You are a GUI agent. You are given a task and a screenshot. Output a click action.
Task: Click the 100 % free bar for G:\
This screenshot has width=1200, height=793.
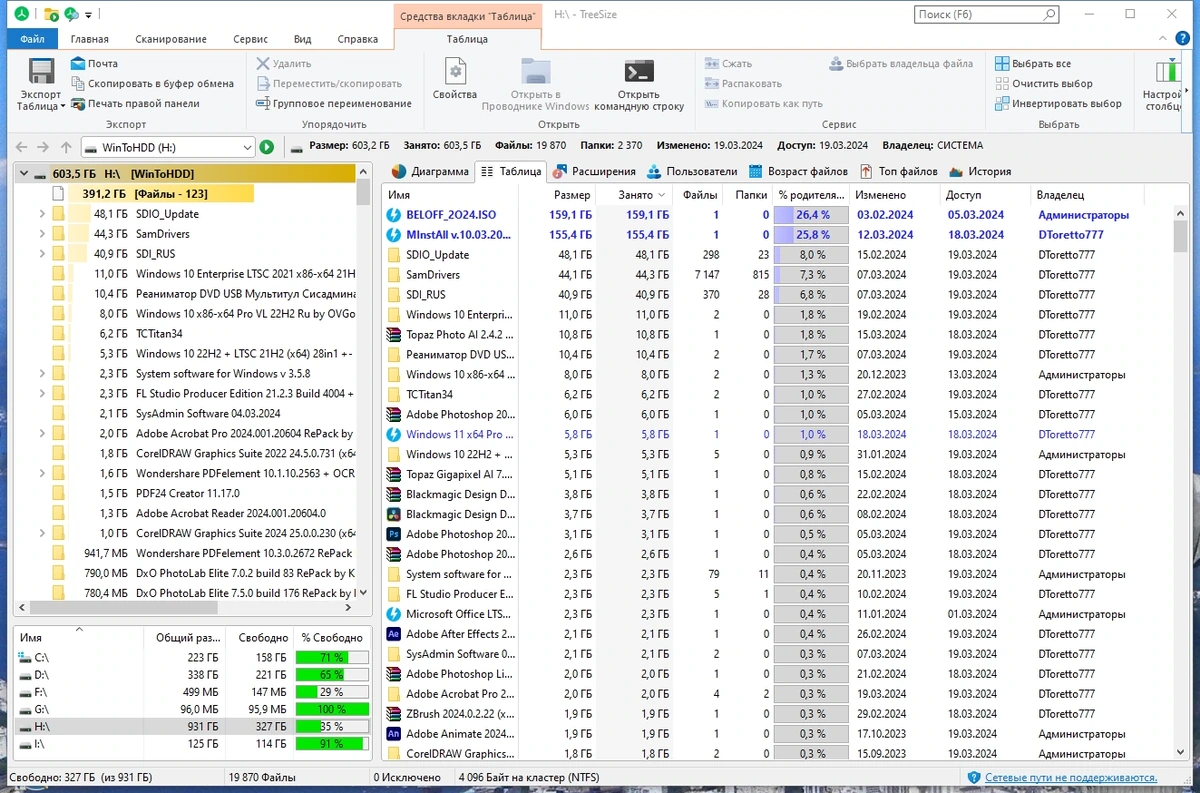tap(332, 708)
